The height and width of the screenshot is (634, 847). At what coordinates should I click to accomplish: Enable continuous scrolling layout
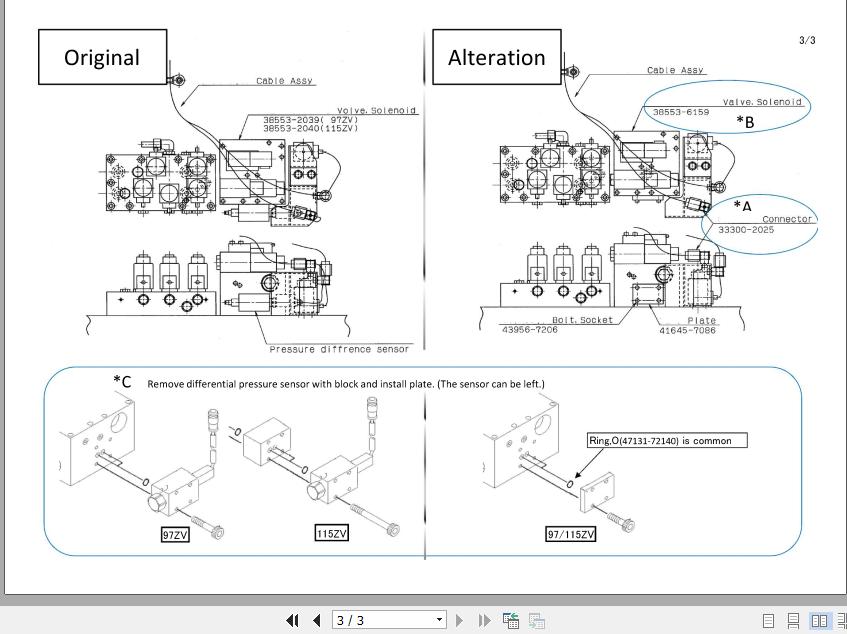(x=792, y=620)
